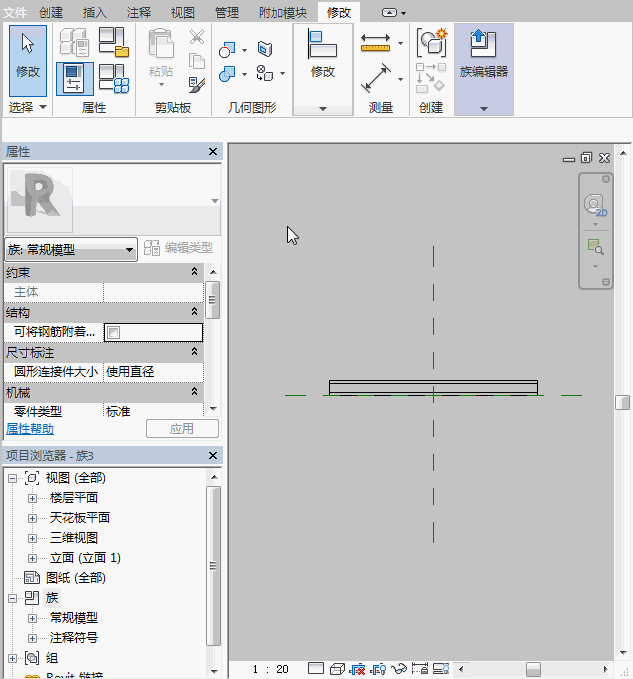
Task: Toggle the 可将钢筋附着 checkbox
Action: coord(114,332)
